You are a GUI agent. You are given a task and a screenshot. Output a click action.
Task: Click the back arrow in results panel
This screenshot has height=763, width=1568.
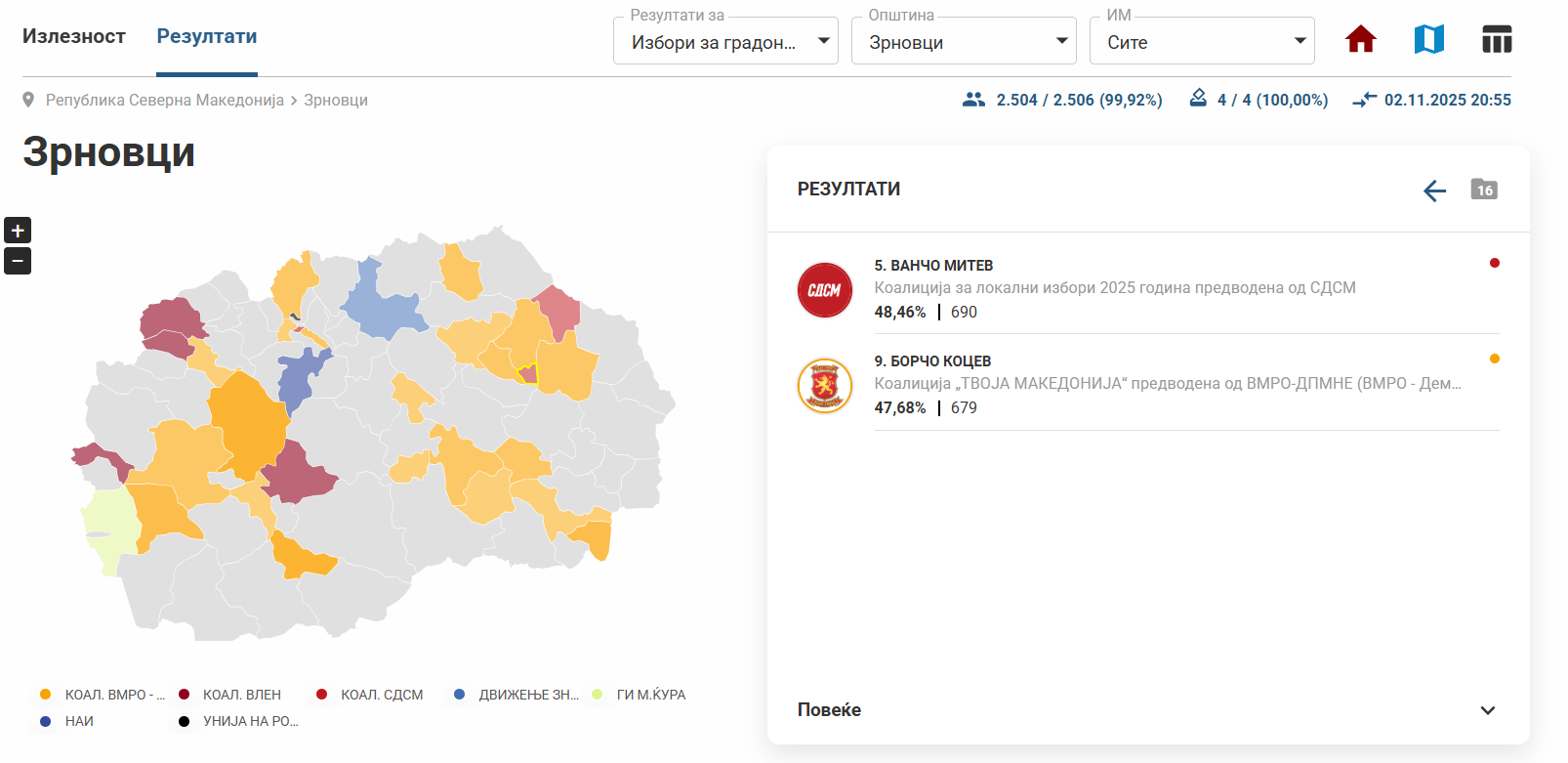point(1434,191)
